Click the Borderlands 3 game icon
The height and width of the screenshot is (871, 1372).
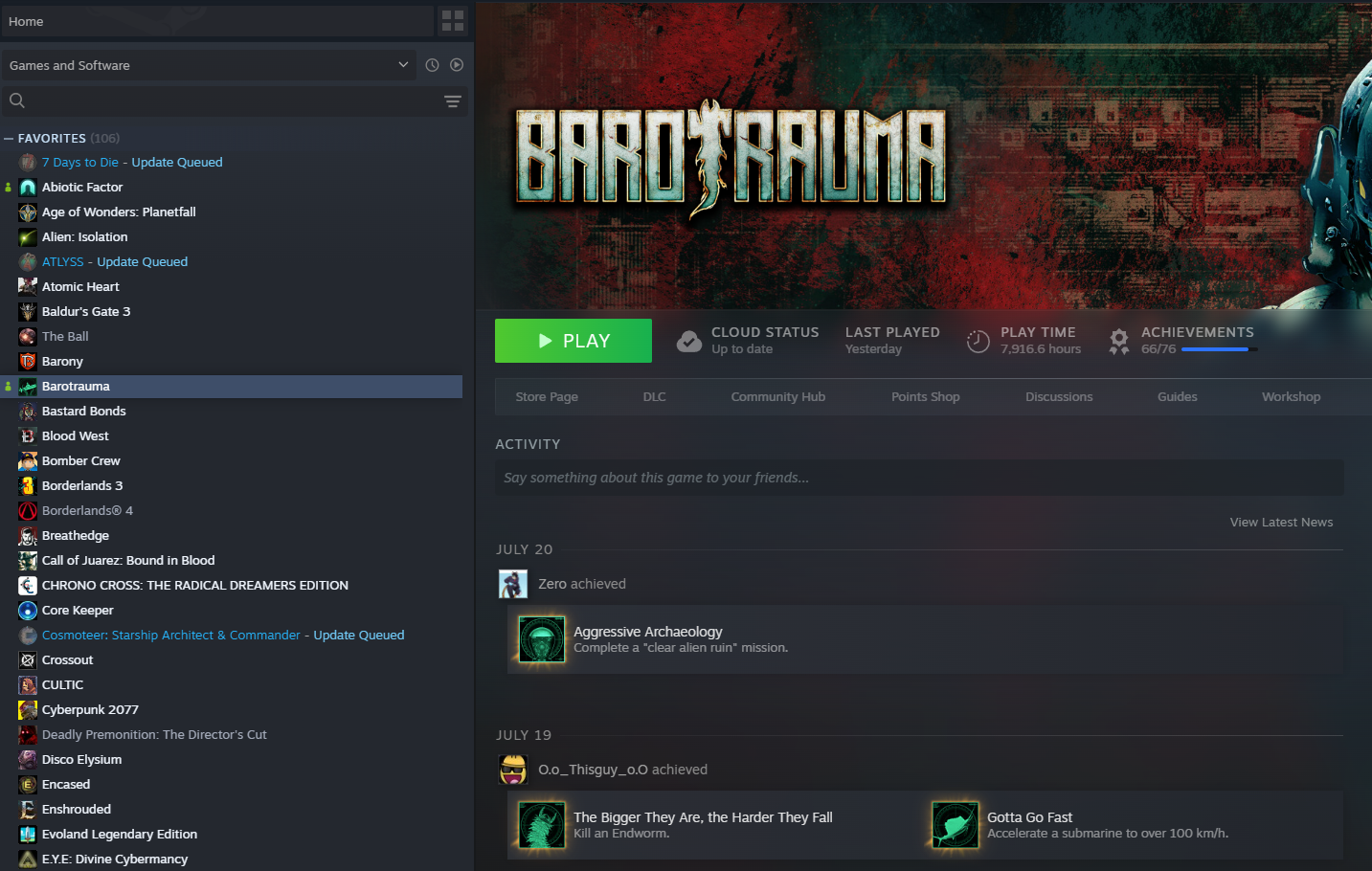pos(28,486)
